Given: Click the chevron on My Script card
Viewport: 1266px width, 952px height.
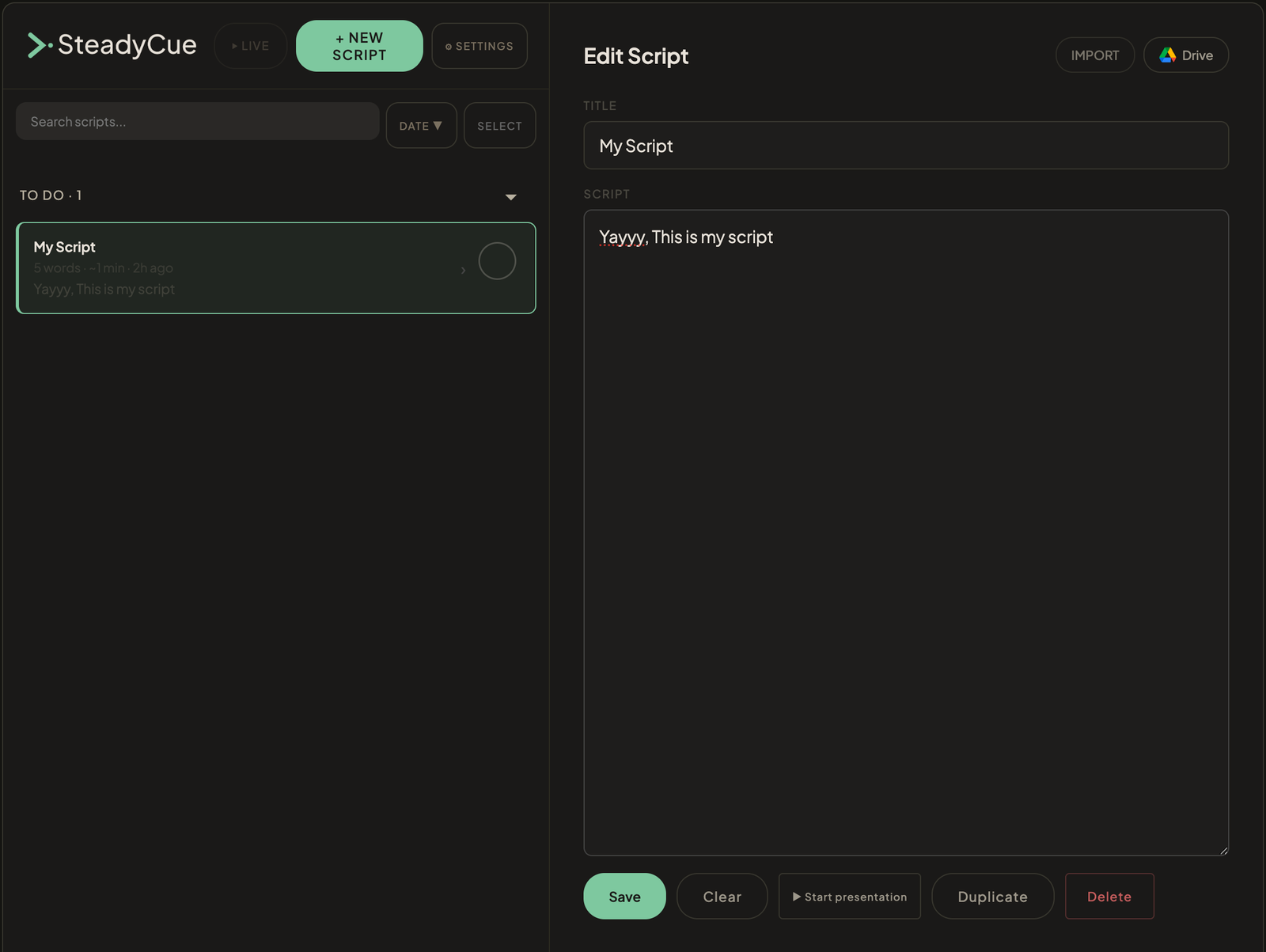Looking at the screenshot, I should click(x=463, y=271).
